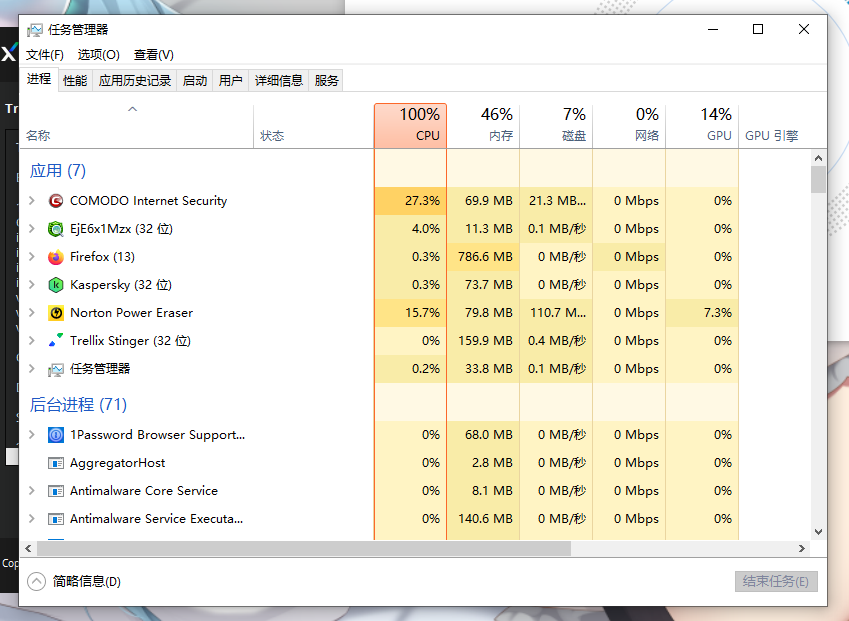Expand the Norton Power Eraser row
The width and height of the screenshot is (849, 621).
tap(32, 312)
